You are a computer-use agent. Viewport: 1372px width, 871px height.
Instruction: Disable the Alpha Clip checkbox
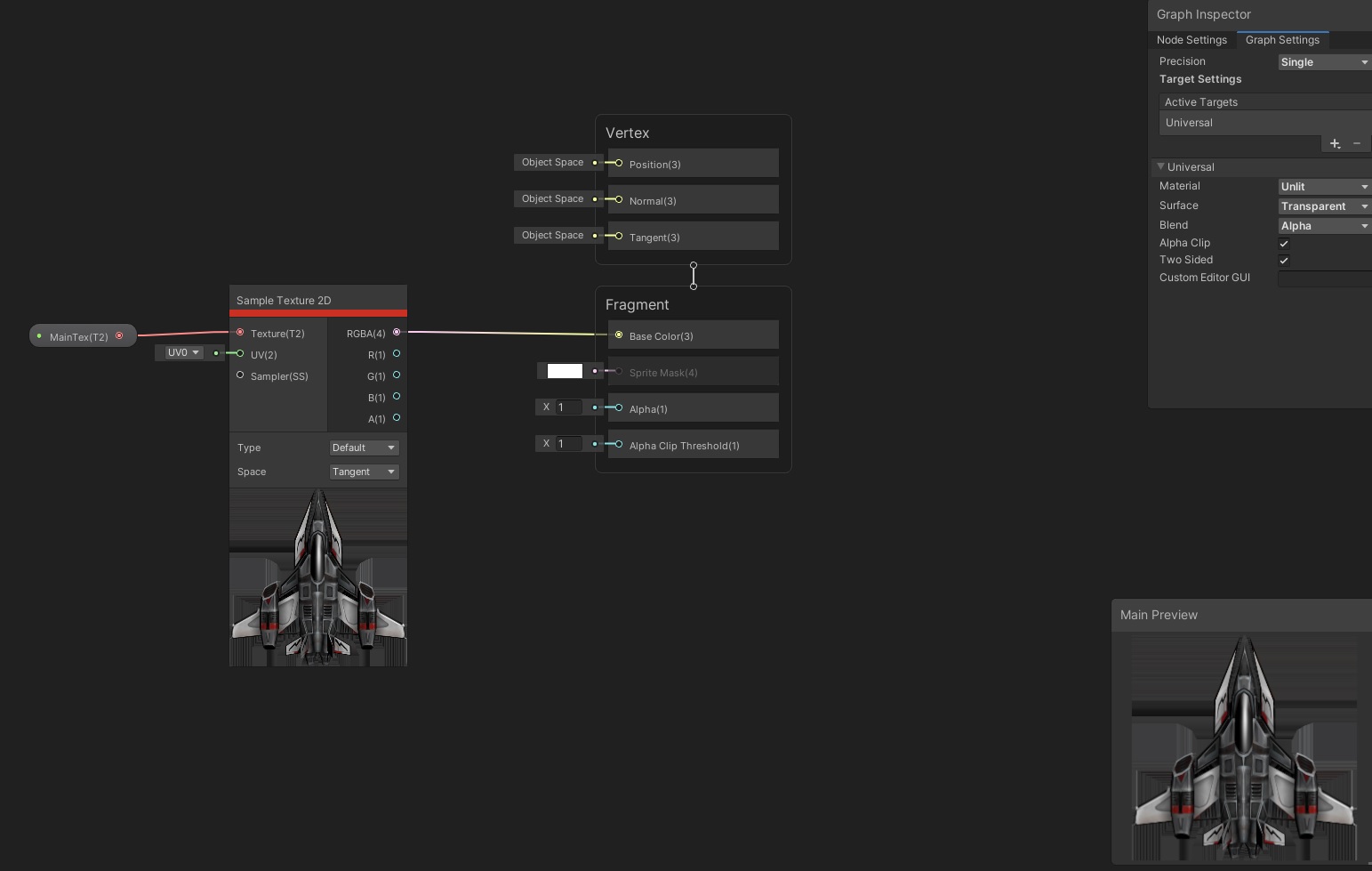click(x=1284, y=243)
